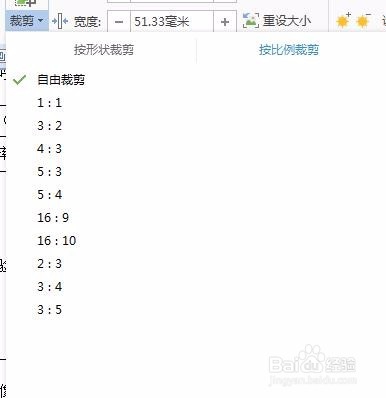Choose the 5 : 3 crop ratio

pos(49,172)
